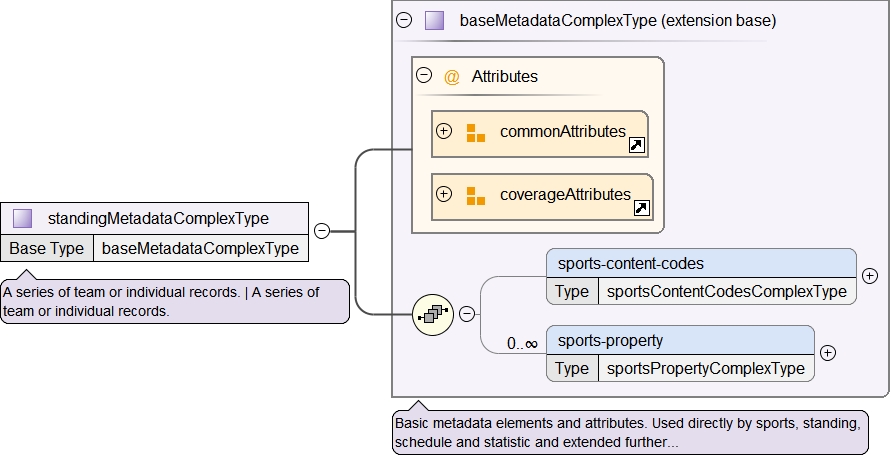Click the orange coverageAttributes group icon
Viewport: 891px width, 458px height.
point(475,195)
